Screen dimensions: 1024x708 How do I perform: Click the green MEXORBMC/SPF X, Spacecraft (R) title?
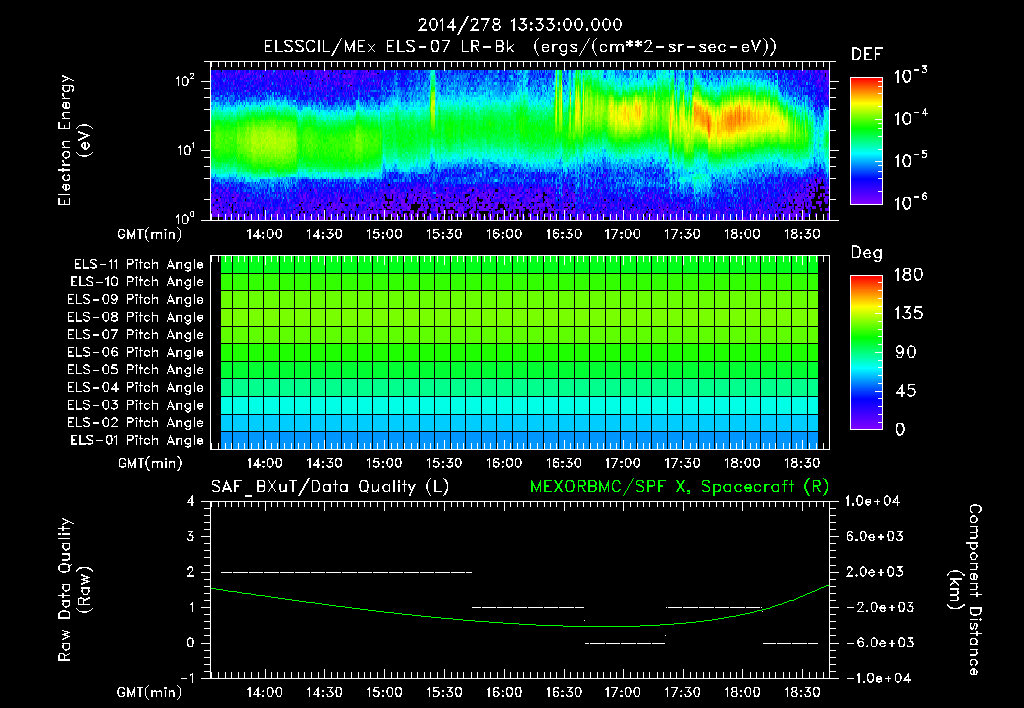(x=680, y=487)
